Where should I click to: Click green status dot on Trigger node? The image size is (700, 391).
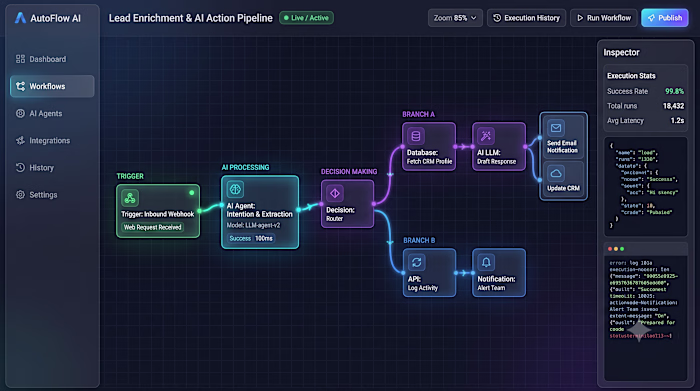pos(192,193)
